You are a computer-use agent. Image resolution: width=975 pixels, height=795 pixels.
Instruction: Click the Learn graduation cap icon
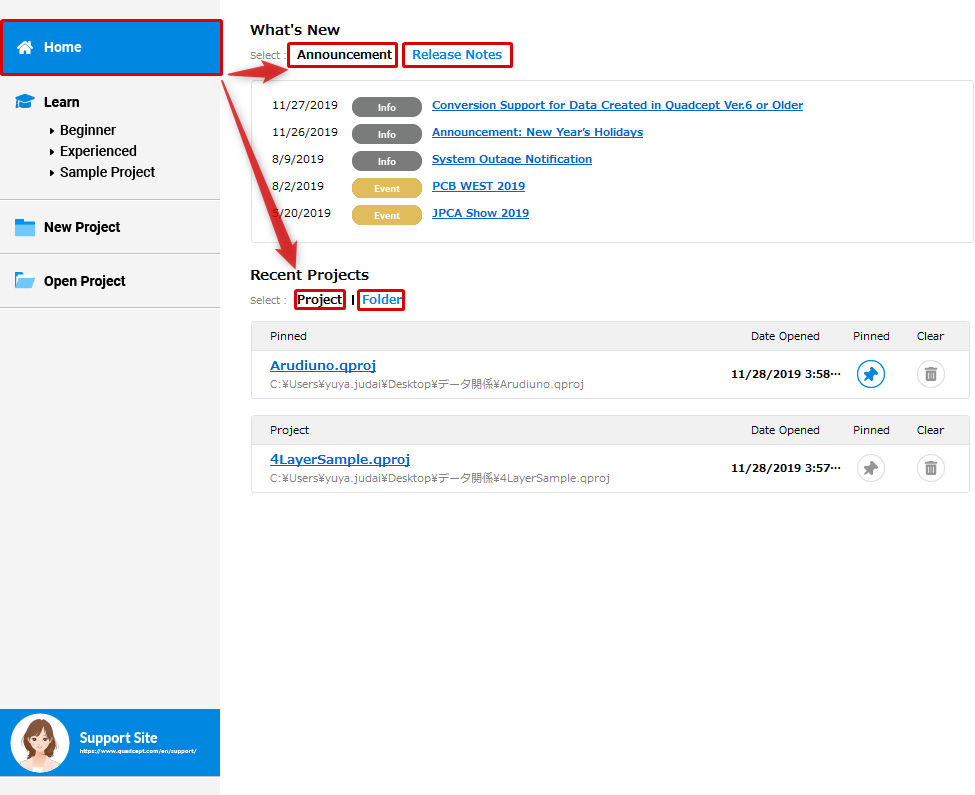pos(25,102)
